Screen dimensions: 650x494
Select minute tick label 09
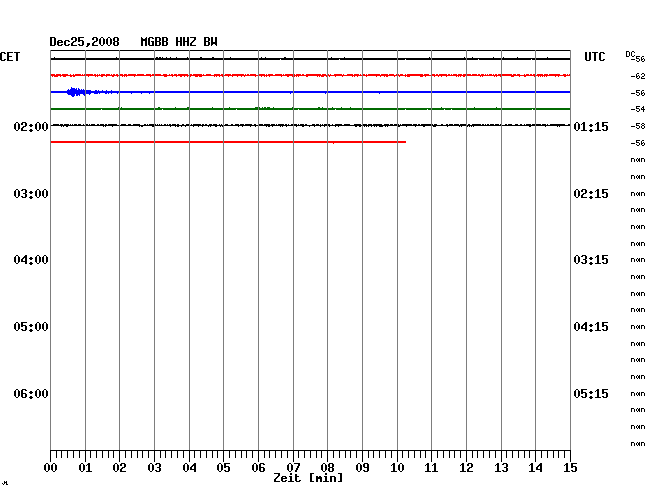(362, 467)
